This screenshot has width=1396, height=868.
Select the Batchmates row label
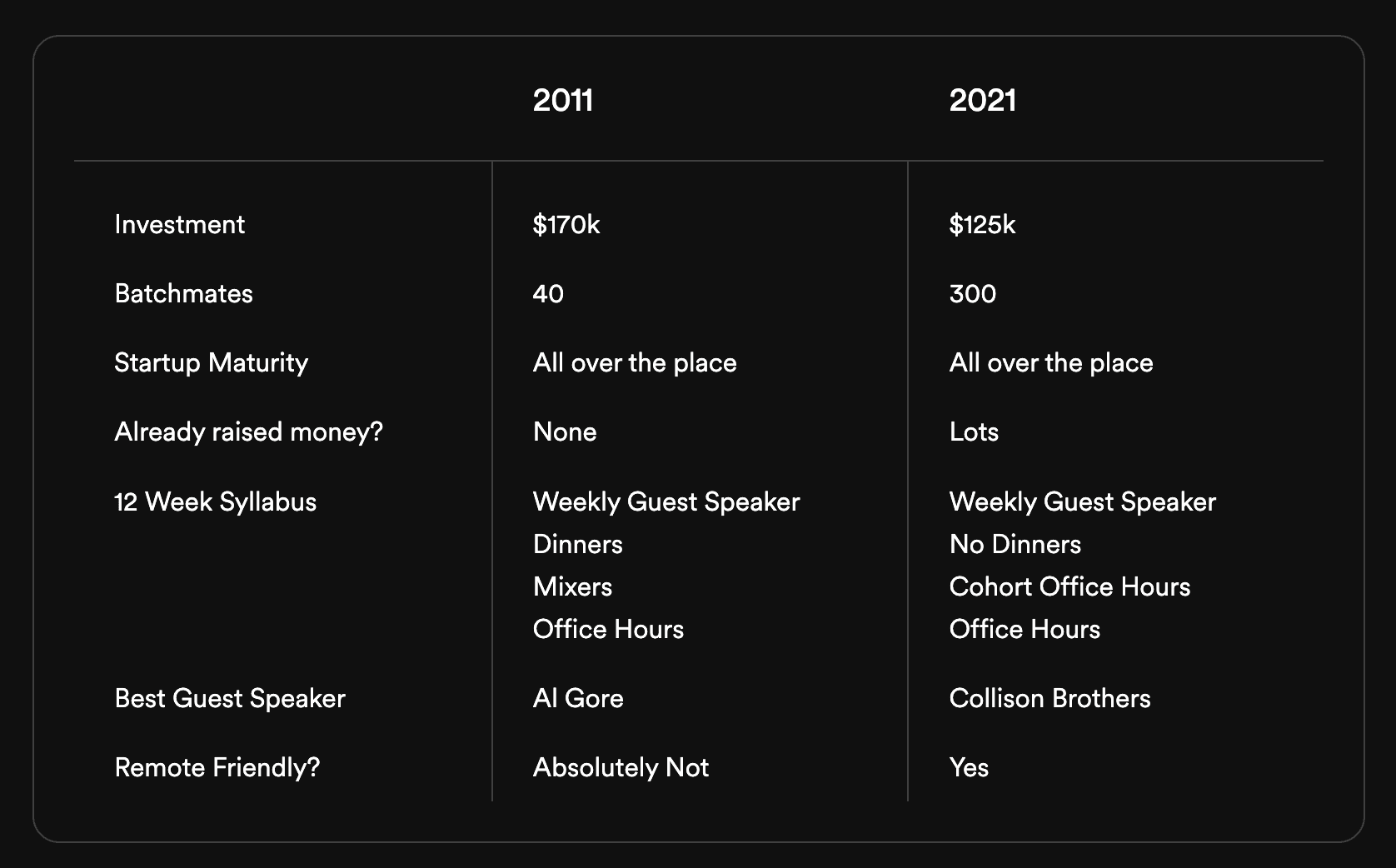click(x=183, y=293)
